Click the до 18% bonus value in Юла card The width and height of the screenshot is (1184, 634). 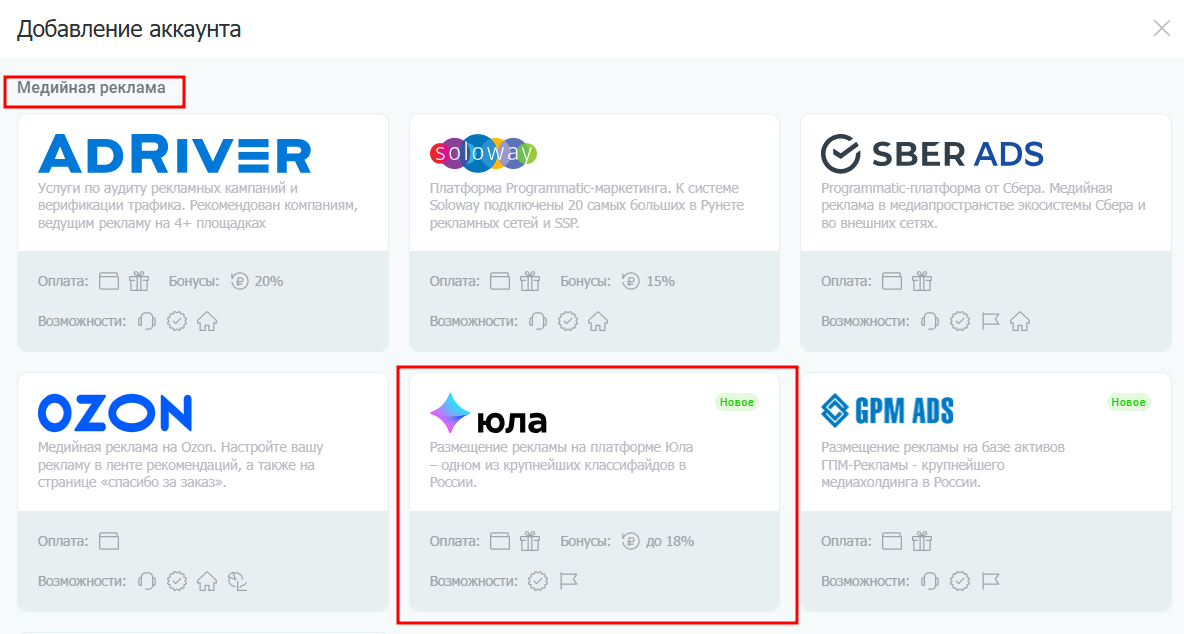coord(670,541)
